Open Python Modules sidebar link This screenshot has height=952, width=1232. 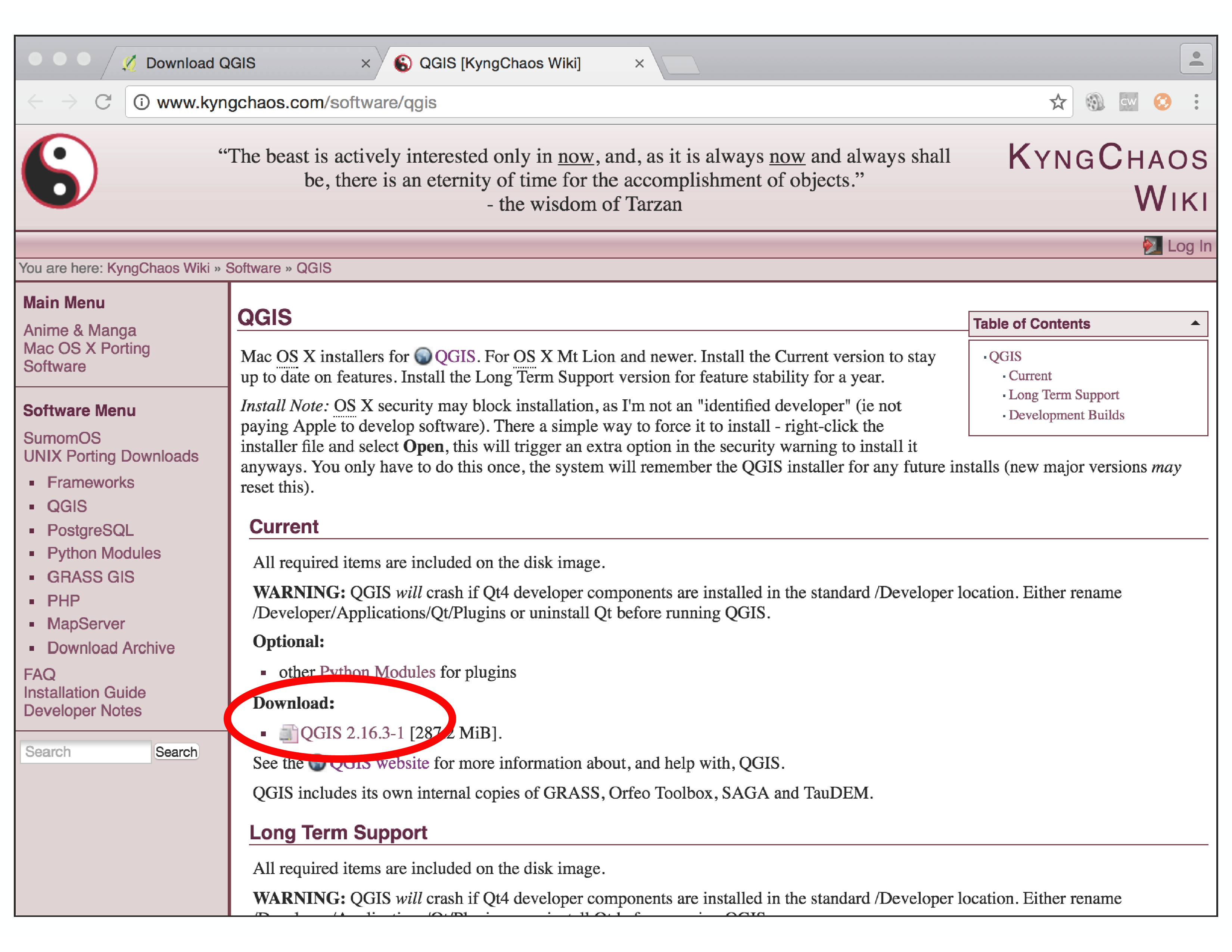coord(104,553)
